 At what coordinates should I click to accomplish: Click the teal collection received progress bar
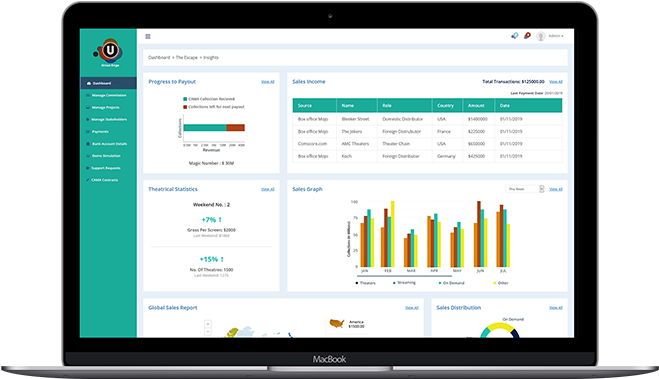pos(205,128)
